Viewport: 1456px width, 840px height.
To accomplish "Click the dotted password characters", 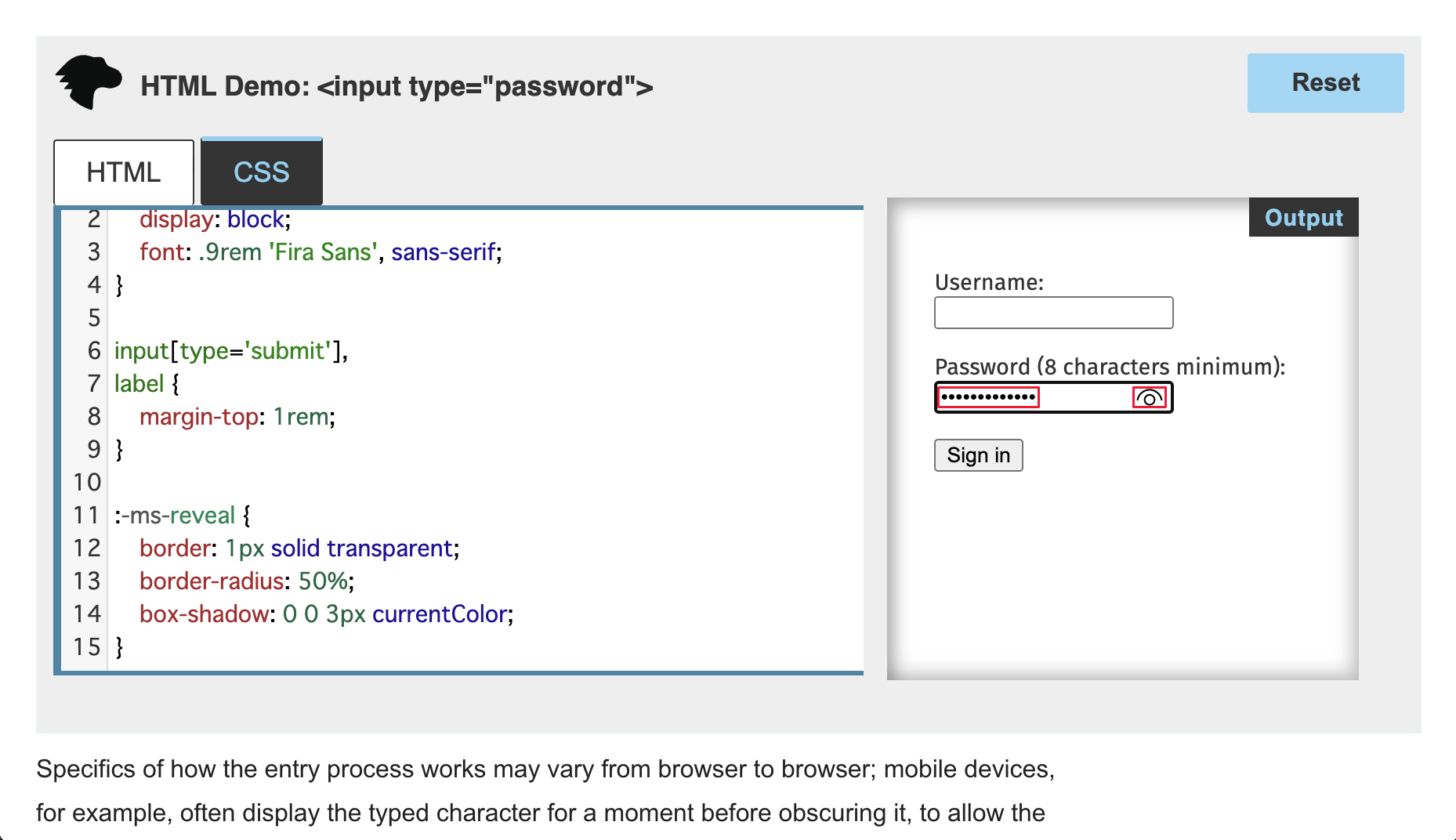I will click(x=987, y=398).
